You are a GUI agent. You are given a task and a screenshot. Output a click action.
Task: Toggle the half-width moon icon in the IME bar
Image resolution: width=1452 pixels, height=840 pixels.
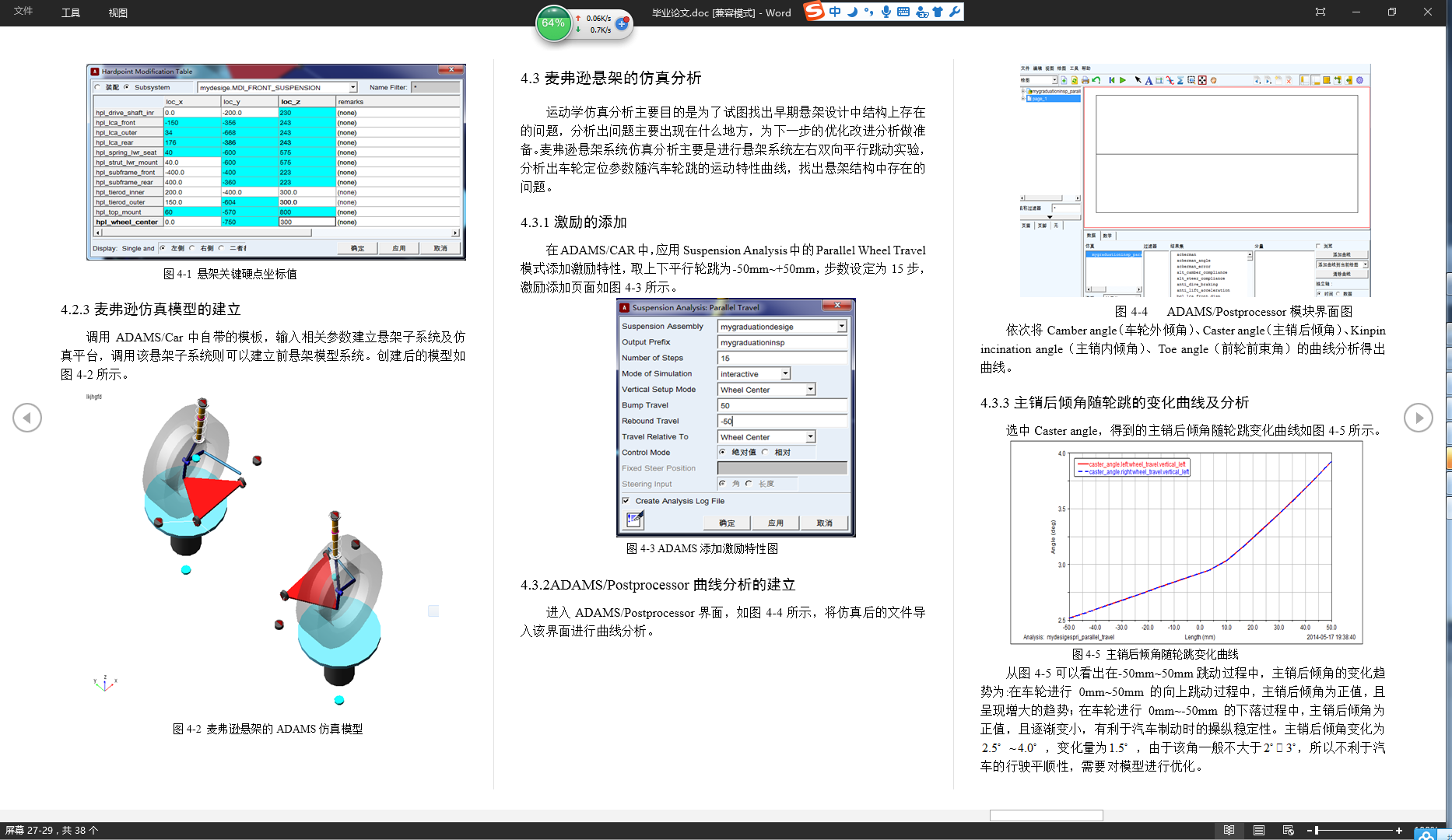coord(853,12)
